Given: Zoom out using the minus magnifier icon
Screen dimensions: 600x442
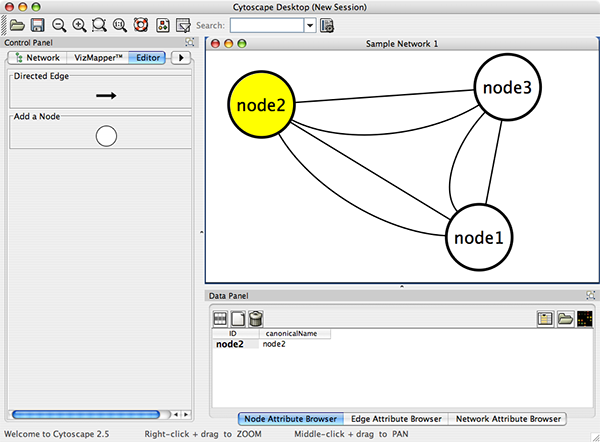Looking at the screenshot, I should coord(59,24).
